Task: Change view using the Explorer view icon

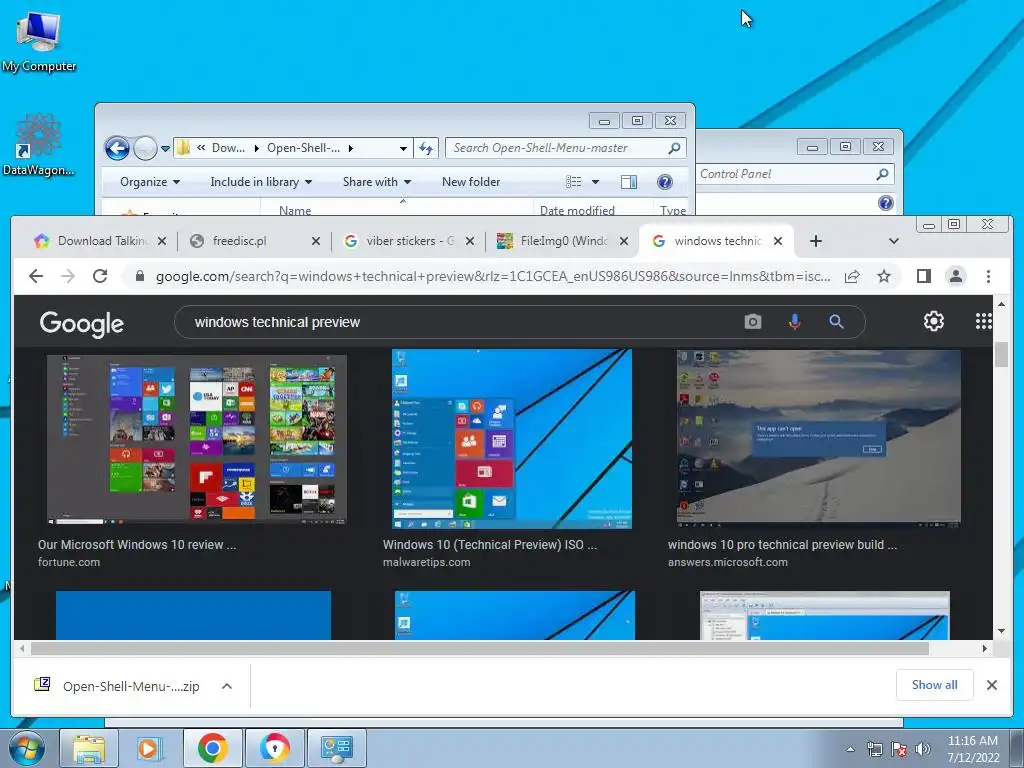Action: point(573,182)
